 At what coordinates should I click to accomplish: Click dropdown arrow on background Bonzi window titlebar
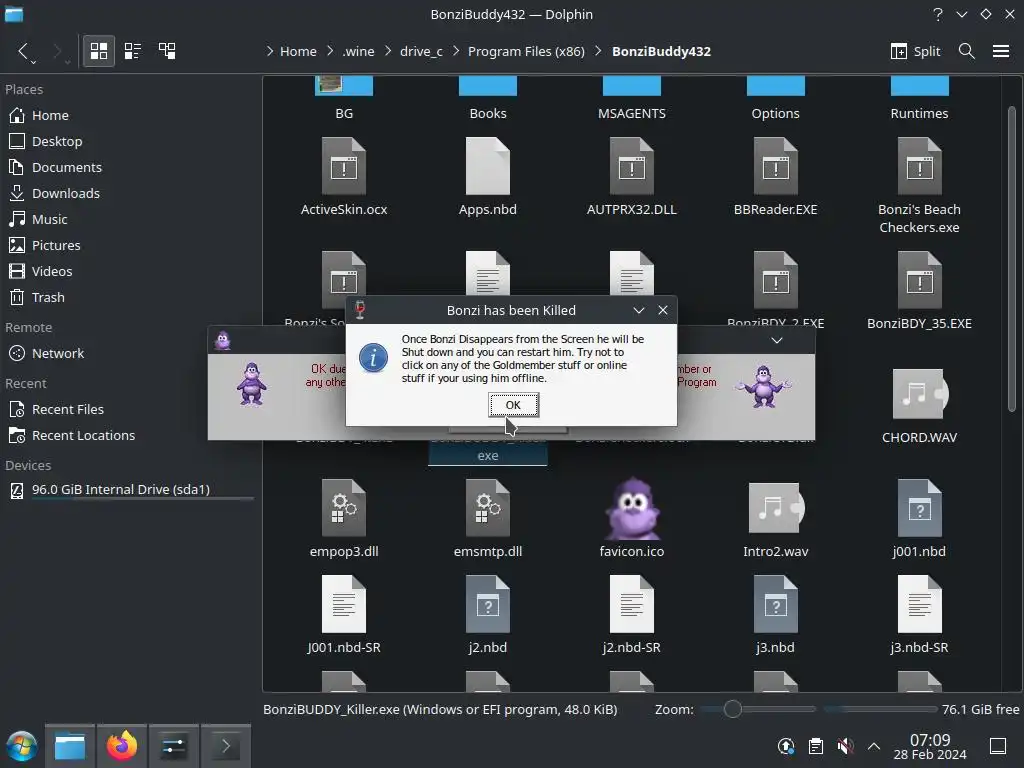tap(776, 340)
